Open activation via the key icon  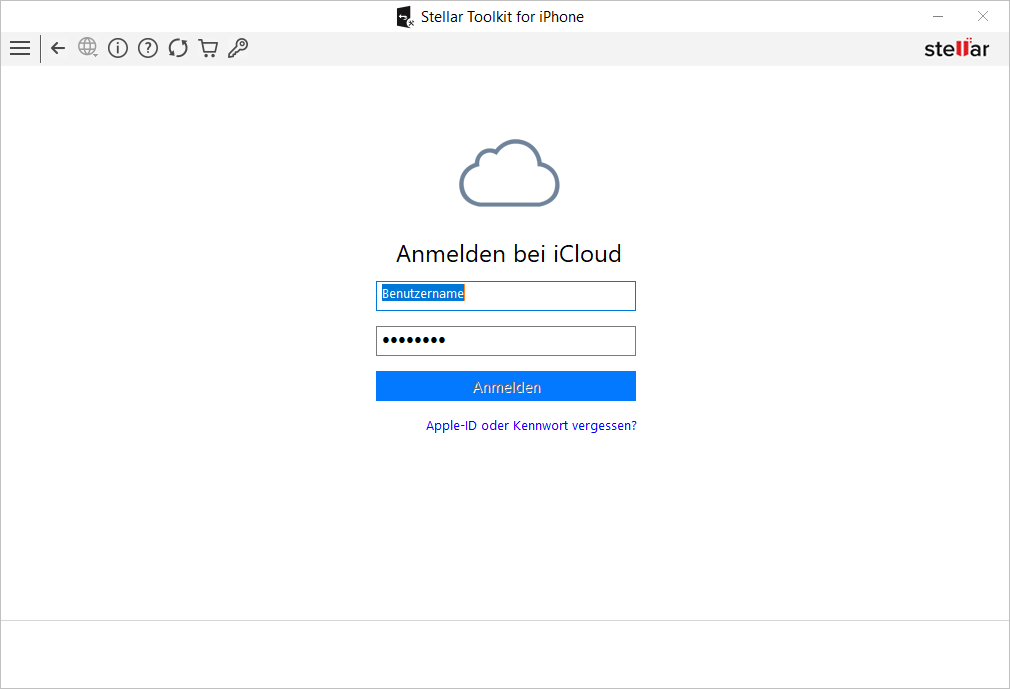238,48
